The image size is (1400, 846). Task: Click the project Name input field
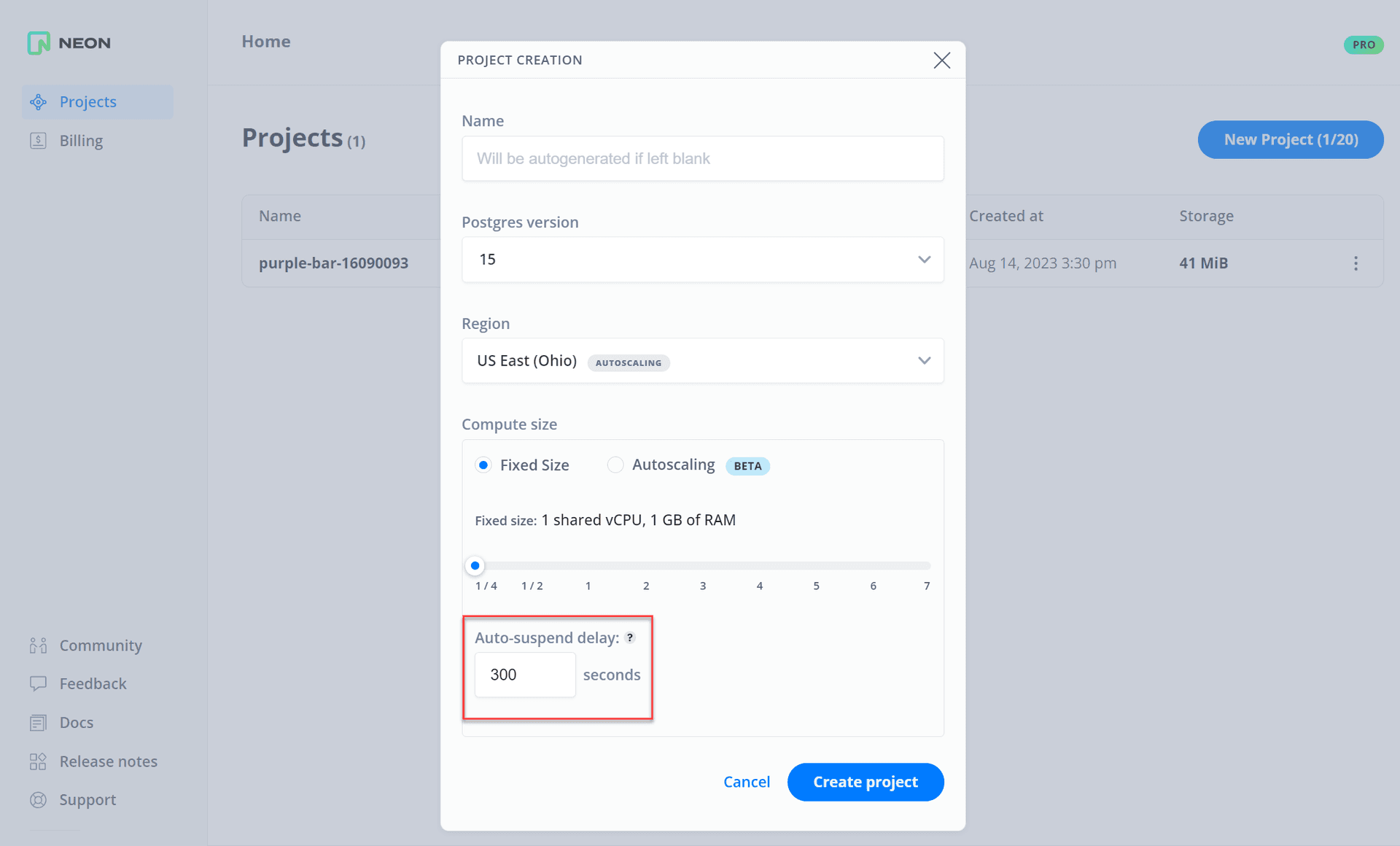pyautogui.click(x=702, y=158)
